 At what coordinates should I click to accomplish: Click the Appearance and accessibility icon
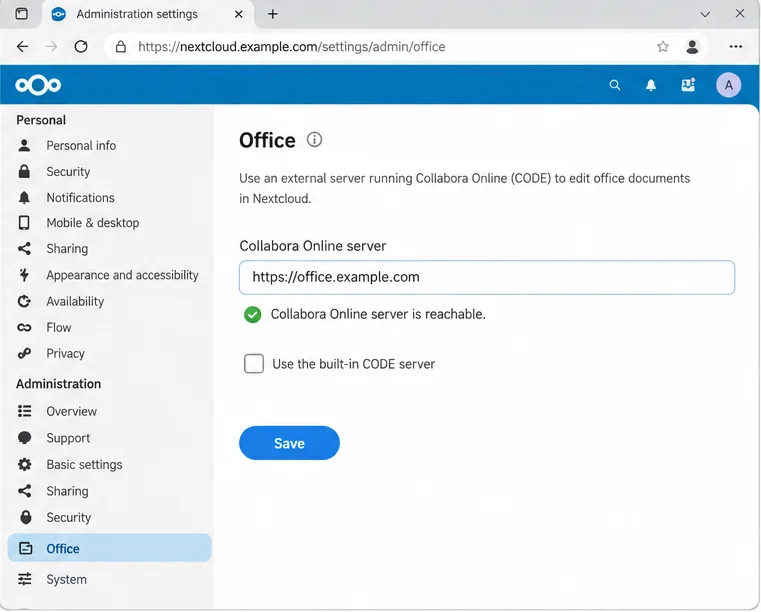click(x=24, y=275)
